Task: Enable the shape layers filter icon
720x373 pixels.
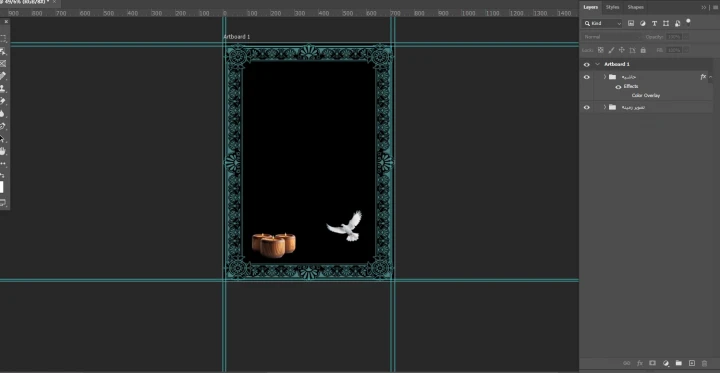Action: 666,23
